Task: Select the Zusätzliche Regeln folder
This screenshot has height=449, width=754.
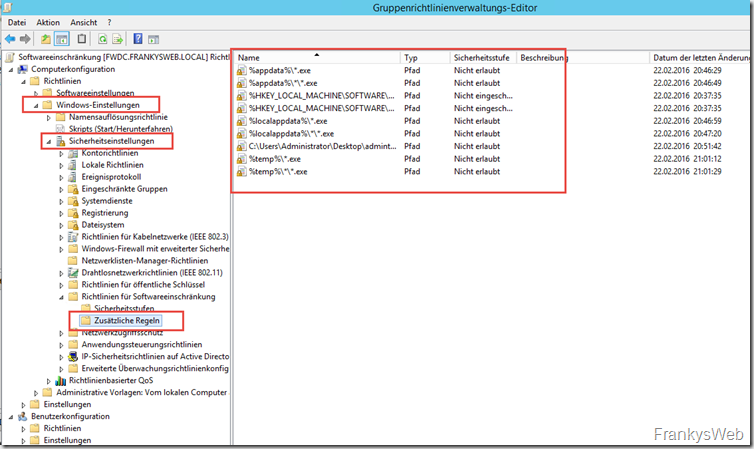Action: tap(120, 320)
